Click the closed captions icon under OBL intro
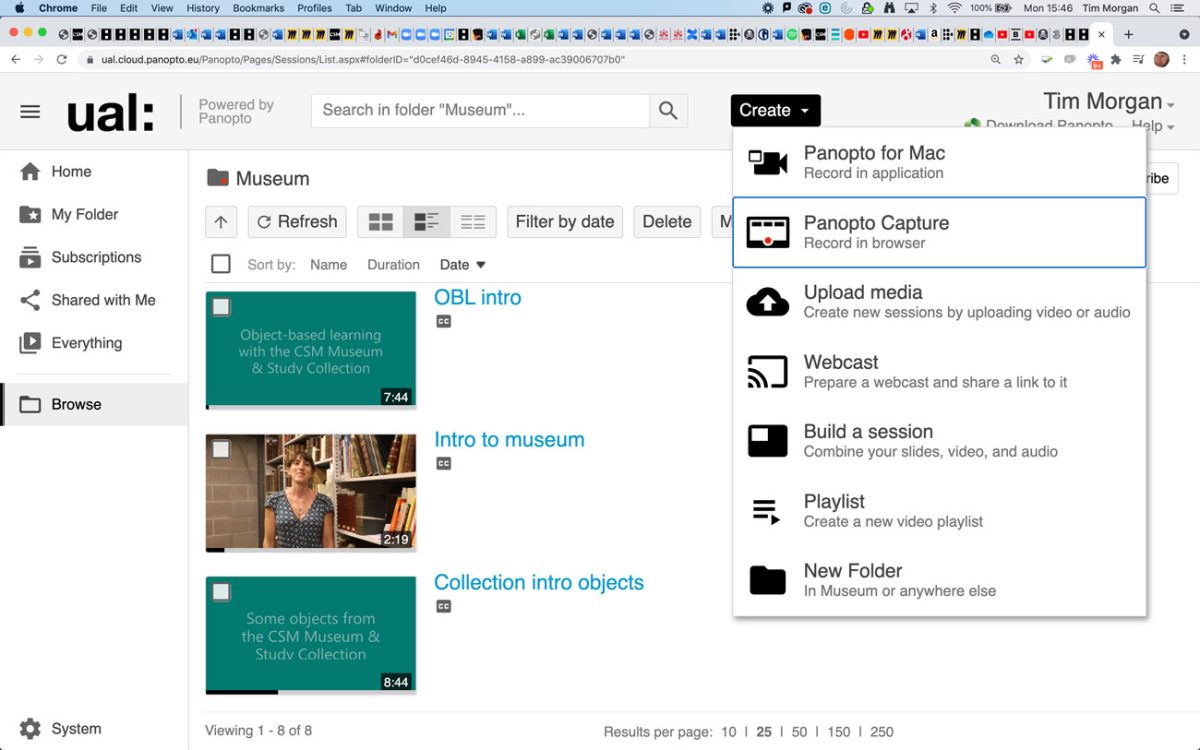 coord(443,322)
